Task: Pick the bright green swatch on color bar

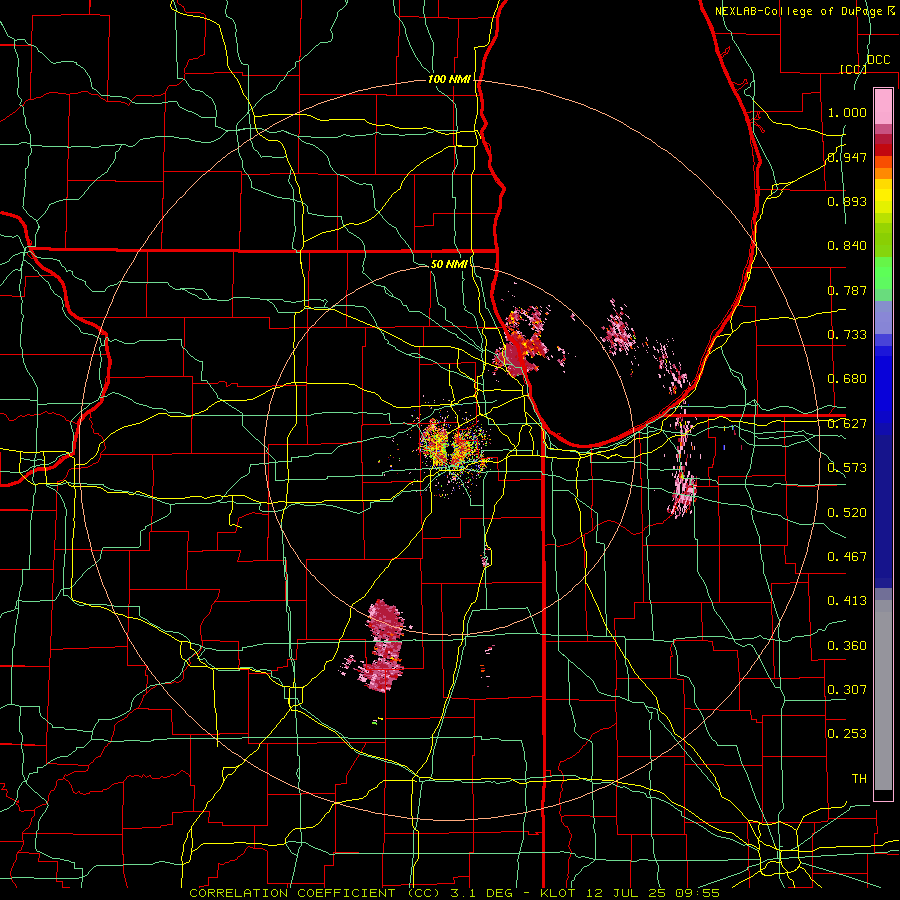Action: tap(883, 274)
